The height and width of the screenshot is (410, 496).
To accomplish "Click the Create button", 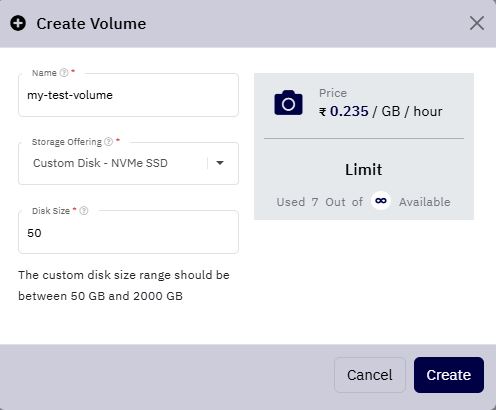I will 449,375.
